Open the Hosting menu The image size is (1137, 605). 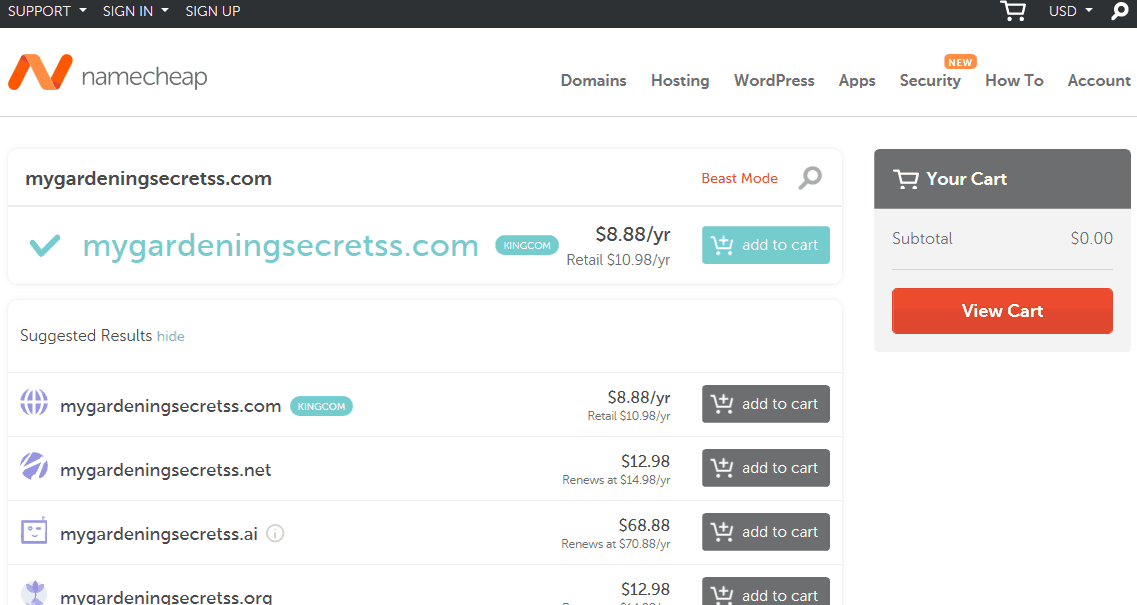[680, 81]
